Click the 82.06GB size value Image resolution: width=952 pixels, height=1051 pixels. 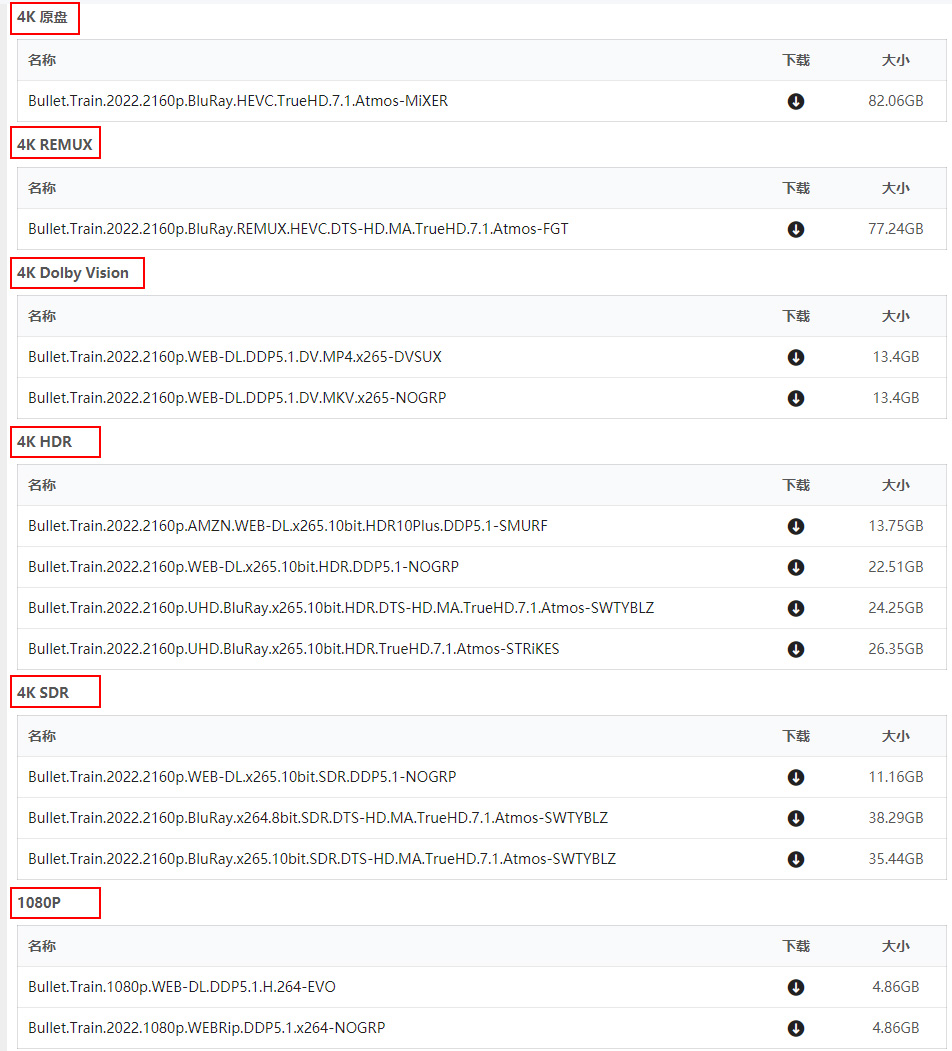tap(896, 101)
